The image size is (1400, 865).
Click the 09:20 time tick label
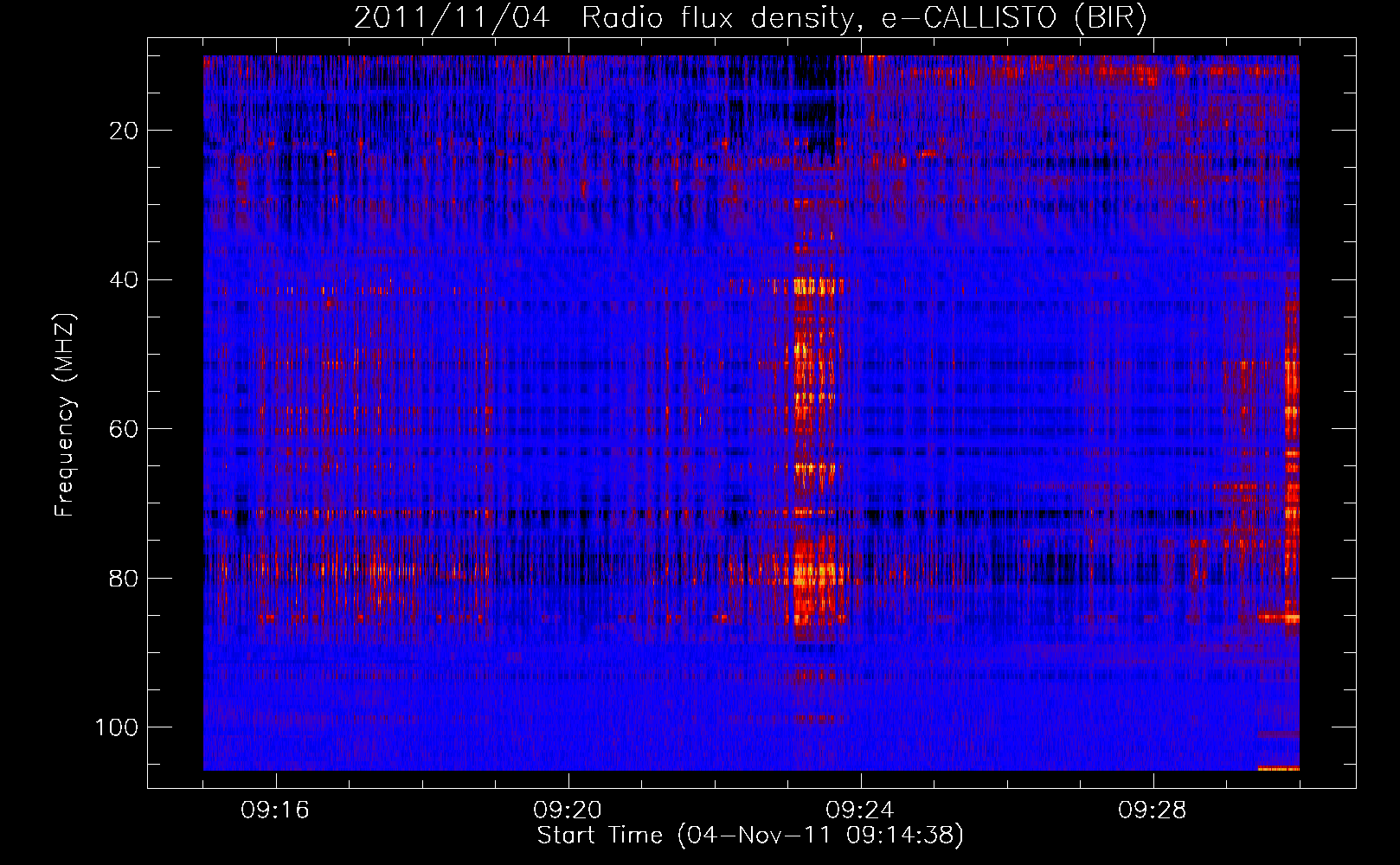[x=568, y=811]
